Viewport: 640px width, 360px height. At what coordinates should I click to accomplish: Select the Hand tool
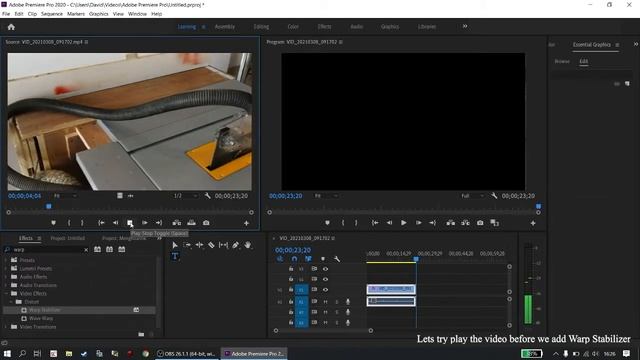click(x=248, y=245)
